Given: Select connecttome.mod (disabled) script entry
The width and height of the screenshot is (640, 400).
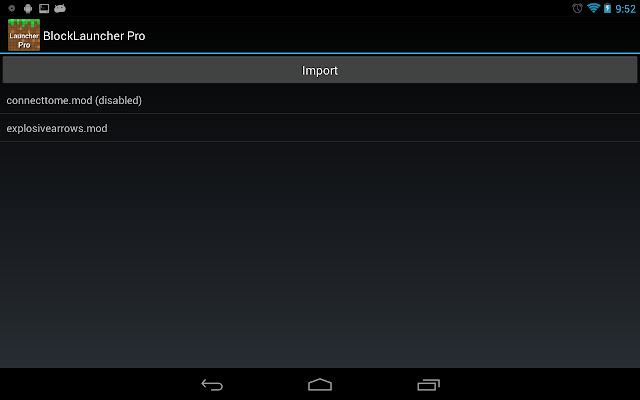Looking at the screenshot, I should point(320,100).
